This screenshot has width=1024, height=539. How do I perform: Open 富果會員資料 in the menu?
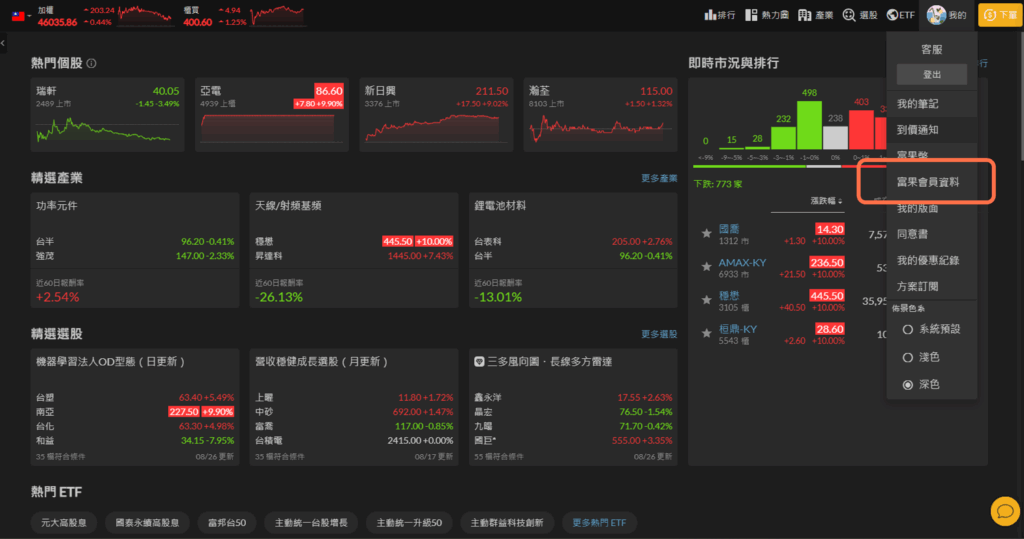pos(927,182)
